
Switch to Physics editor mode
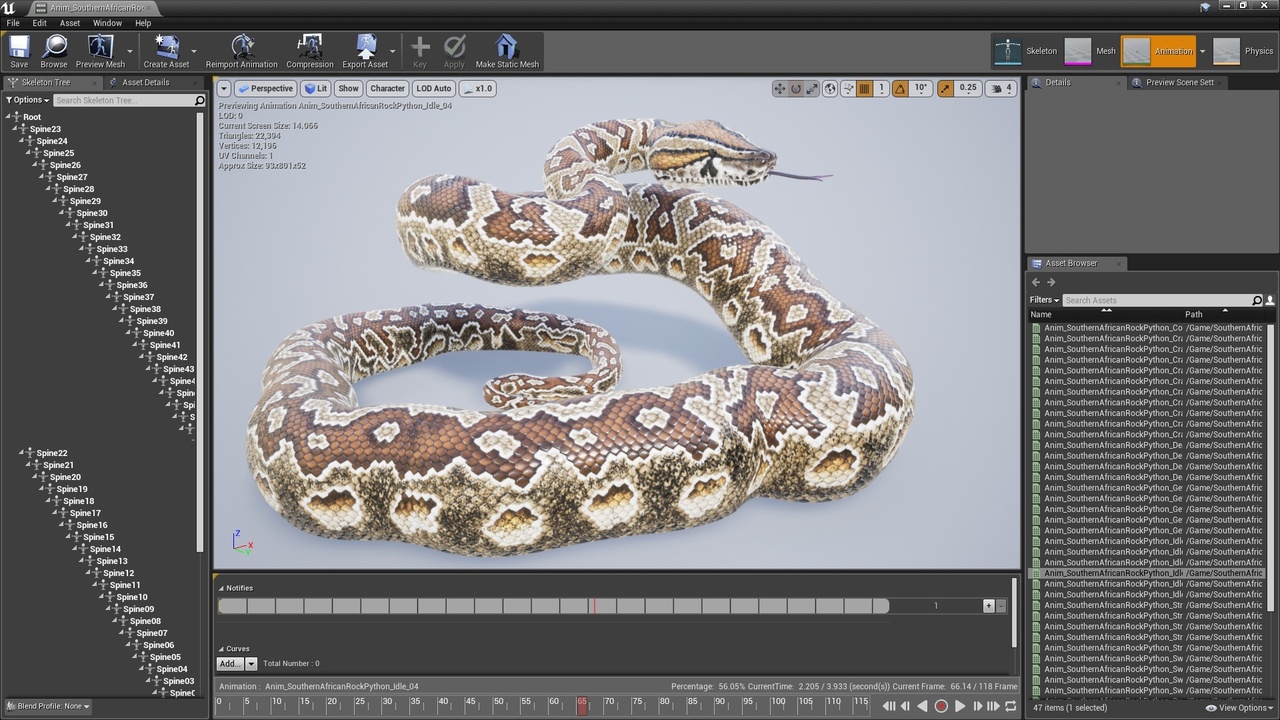click(1244, 51)
